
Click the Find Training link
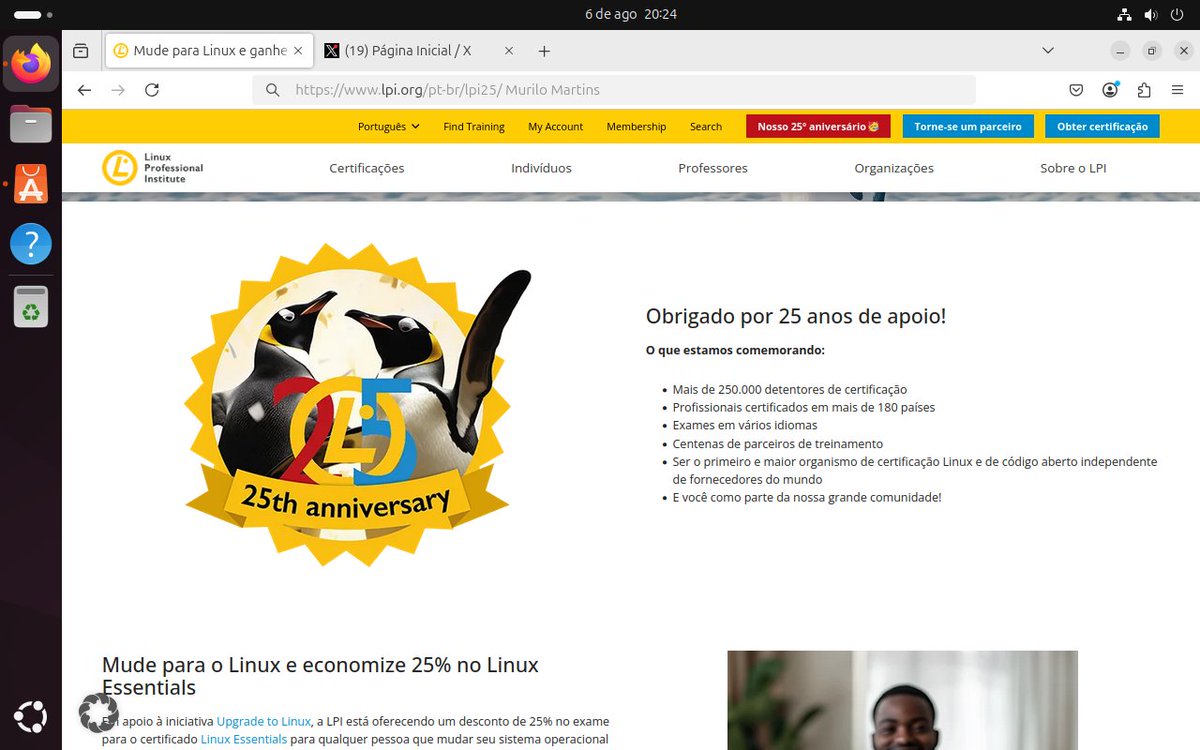[474, 127]
